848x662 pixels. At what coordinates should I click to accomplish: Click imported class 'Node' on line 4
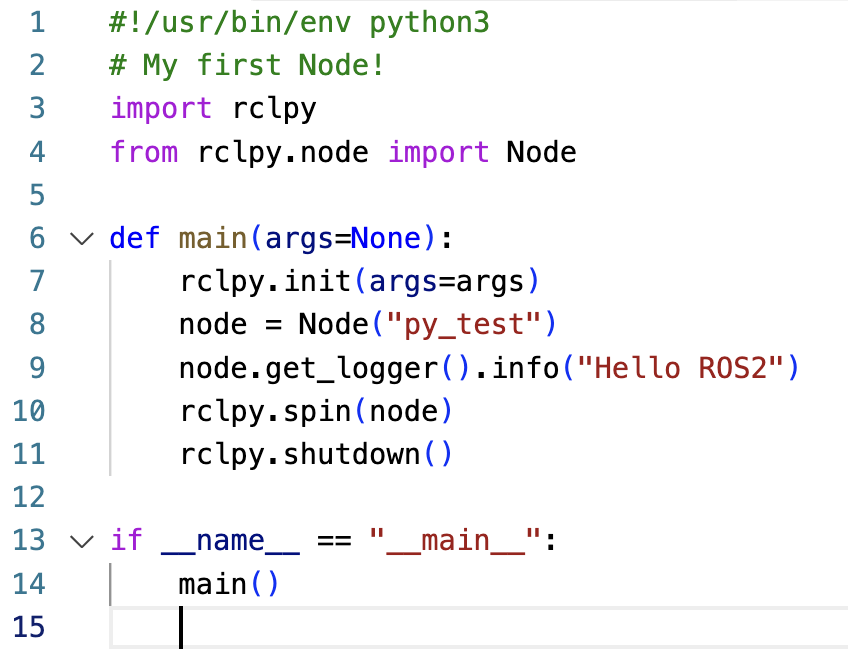click(541, 152)
